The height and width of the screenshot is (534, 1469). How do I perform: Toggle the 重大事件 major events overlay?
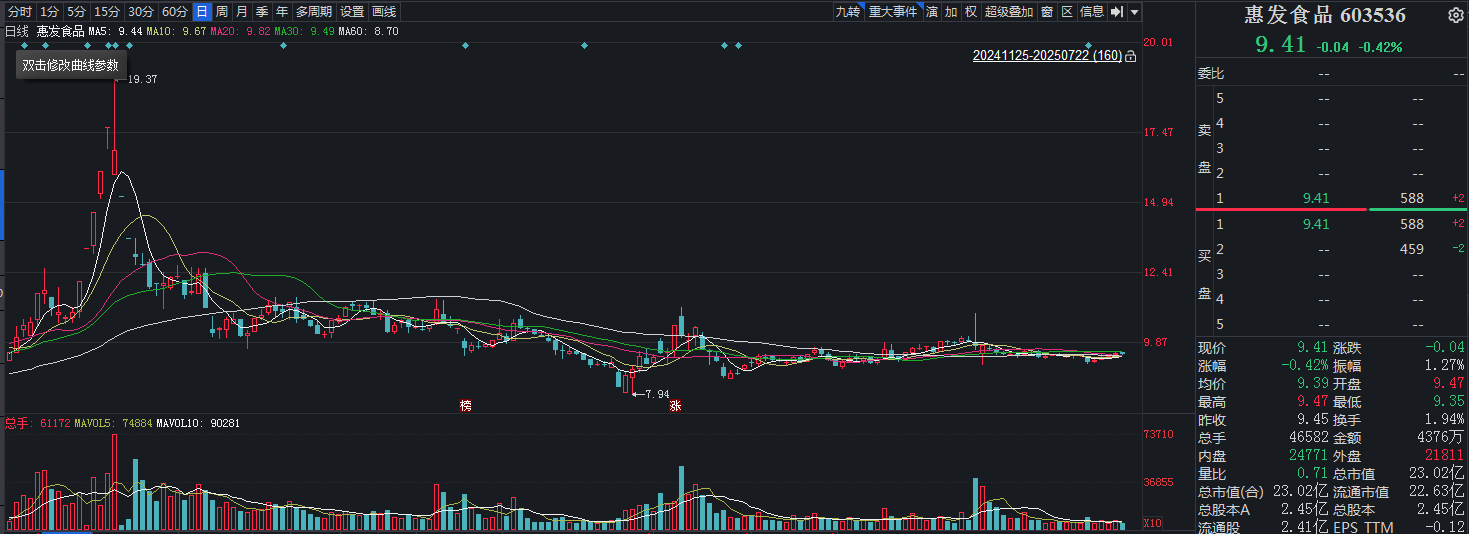893,12
